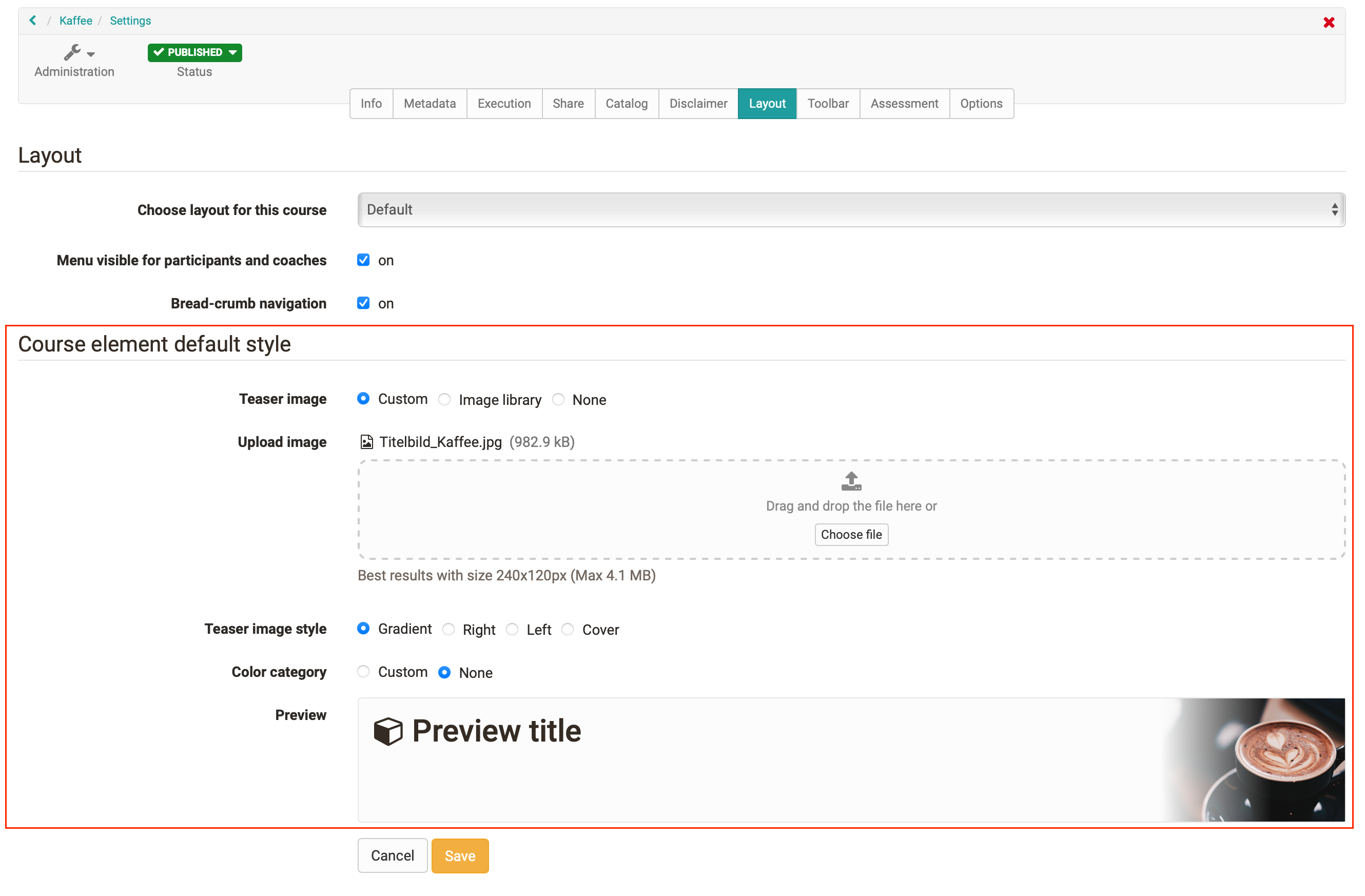Click the Titelbild_Kaffee.jpg file icon
The width and height of the screenshot is (1365, 896).
tap(366, 442)
